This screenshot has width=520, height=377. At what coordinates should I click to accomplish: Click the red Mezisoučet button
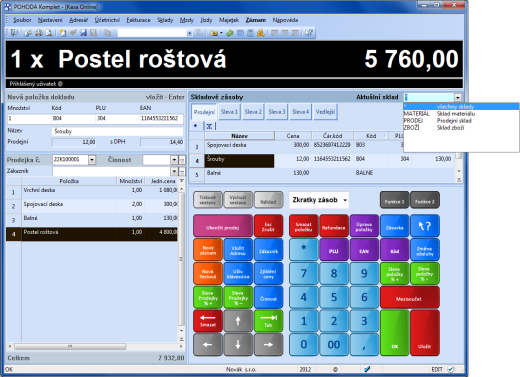(x=410, y=298)
